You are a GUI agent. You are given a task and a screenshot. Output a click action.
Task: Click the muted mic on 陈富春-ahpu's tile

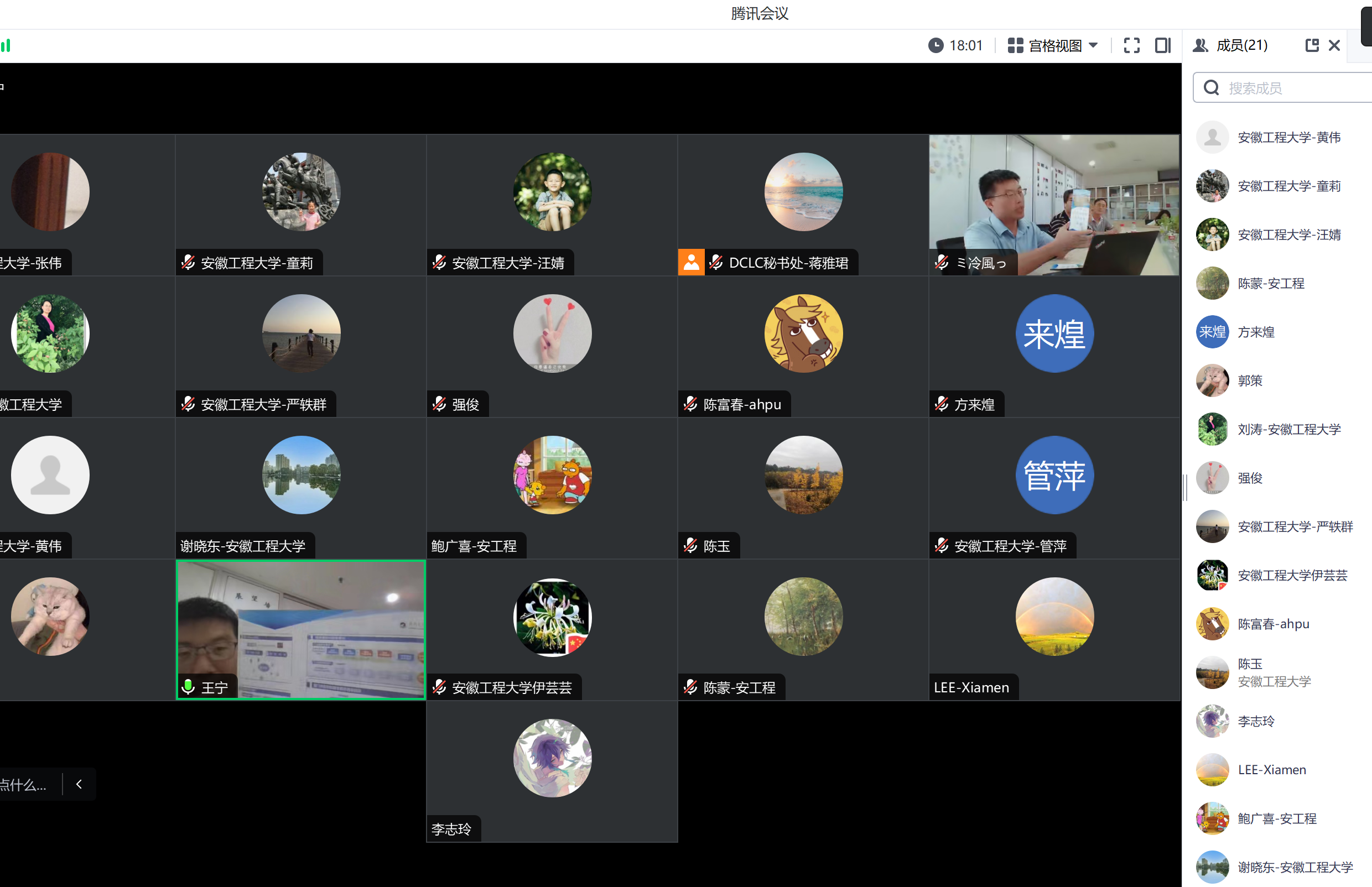pyautogui.click(x=690, y=404)
